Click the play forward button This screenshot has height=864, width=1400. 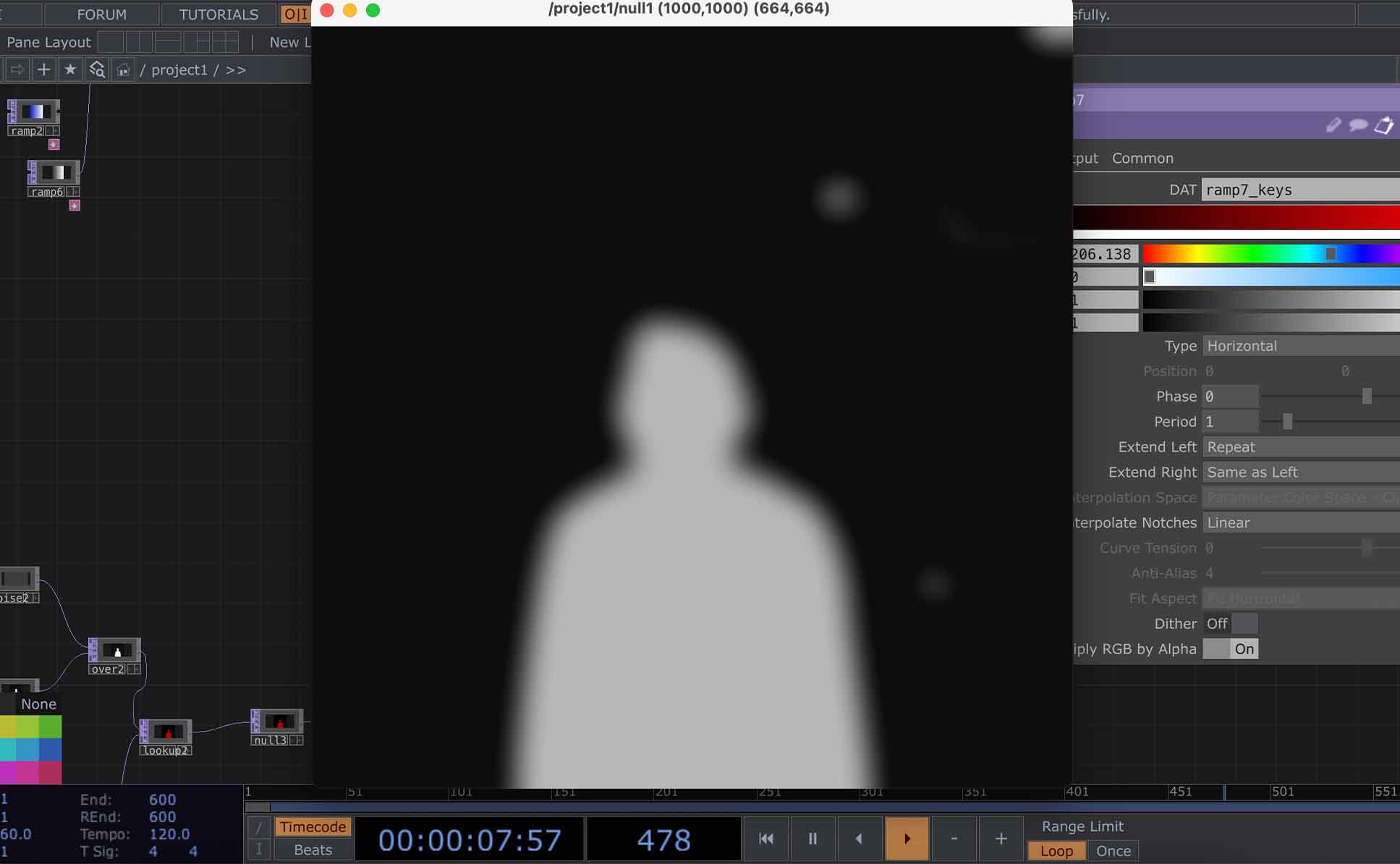(907, 839)
